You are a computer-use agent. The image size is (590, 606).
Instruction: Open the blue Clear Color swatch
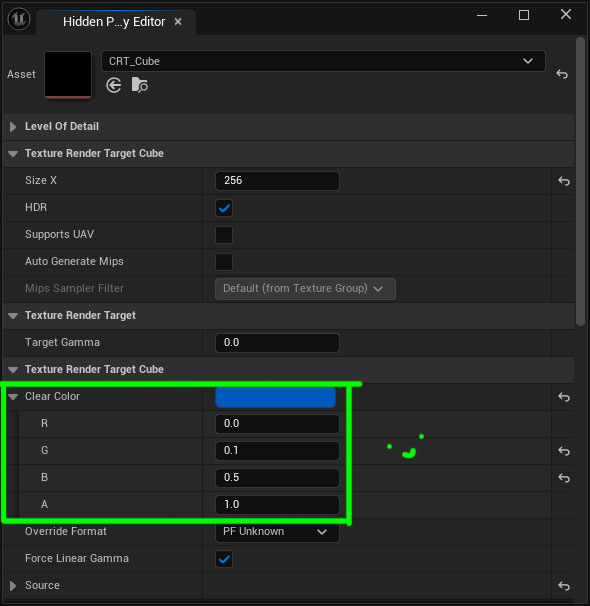click(275, 397)
